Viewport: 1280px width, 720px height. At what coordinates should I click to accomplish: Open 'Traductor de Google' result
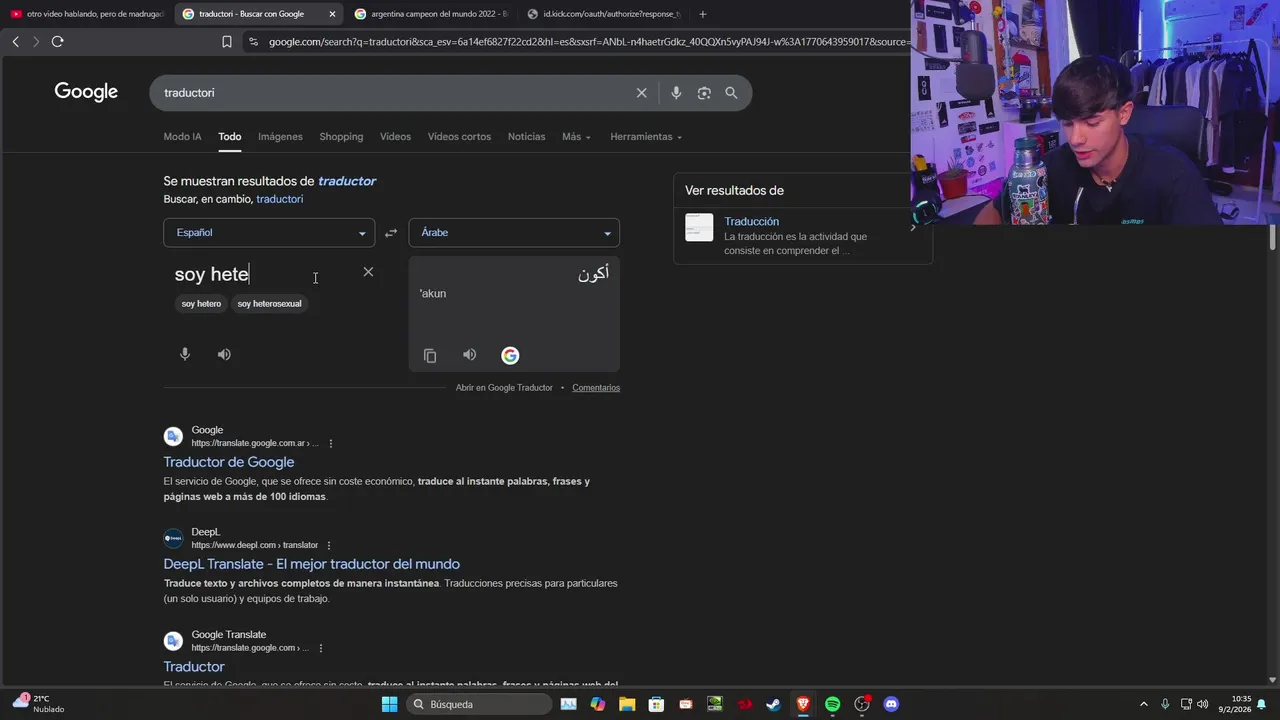tap(229, 462)
